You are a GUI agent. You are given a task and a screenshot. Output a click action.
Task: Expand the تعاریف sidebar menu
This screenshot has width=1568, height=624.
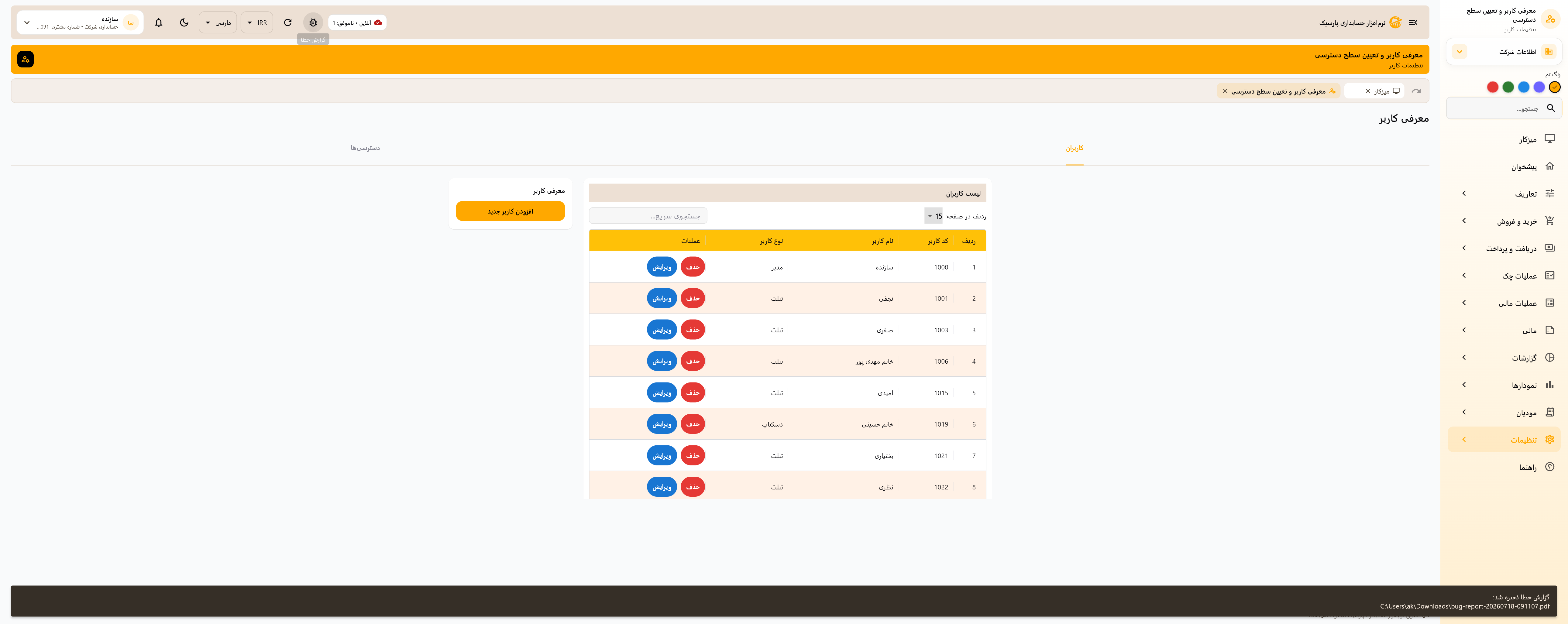point(1504,194)
